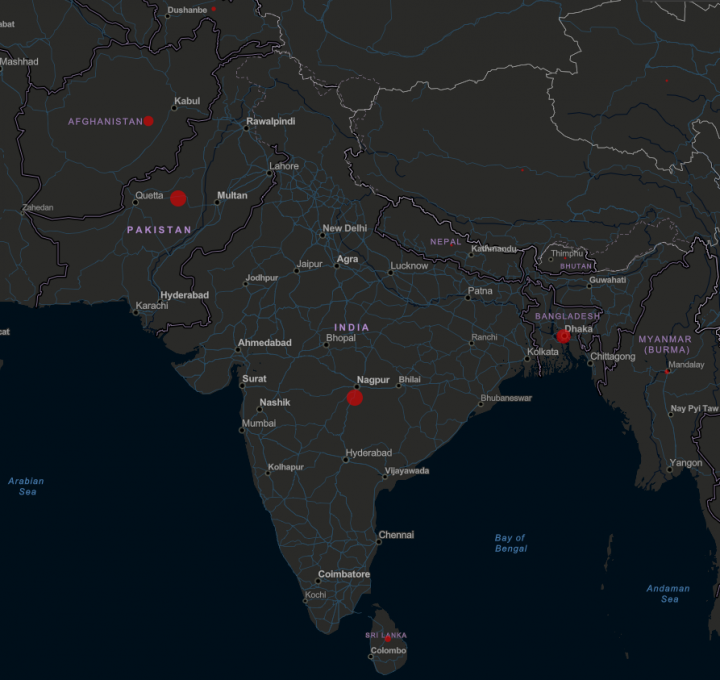The image size is (720, 680).
Task: Click the small red dot near Mandalay
Action: click(x=668, y=372)
